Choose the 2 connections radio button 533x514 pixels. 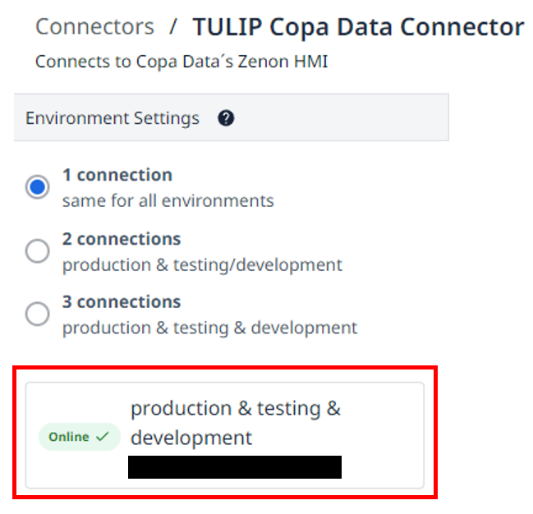click(x=37, y=251)
